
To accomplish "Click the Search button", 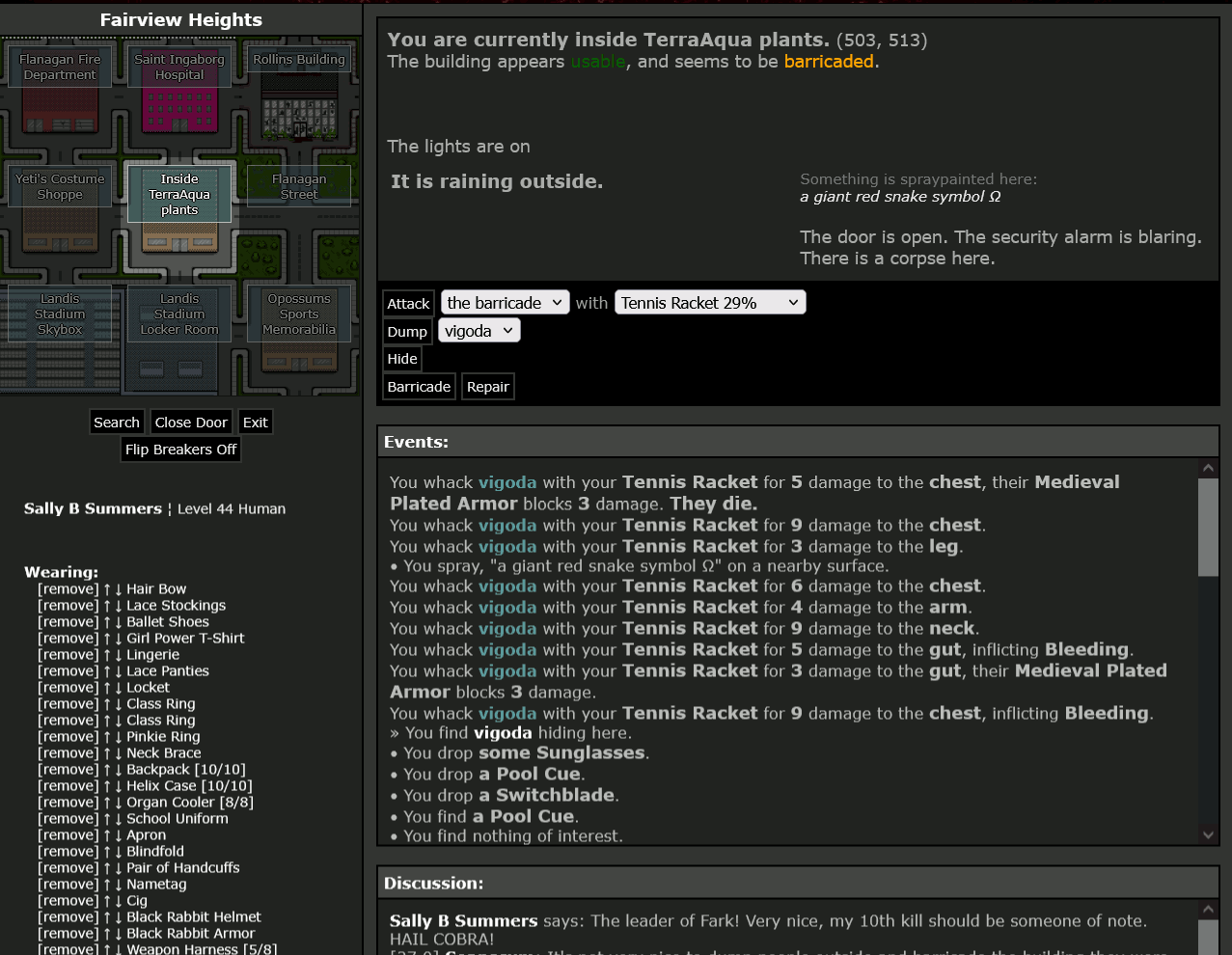I will 117,423.
